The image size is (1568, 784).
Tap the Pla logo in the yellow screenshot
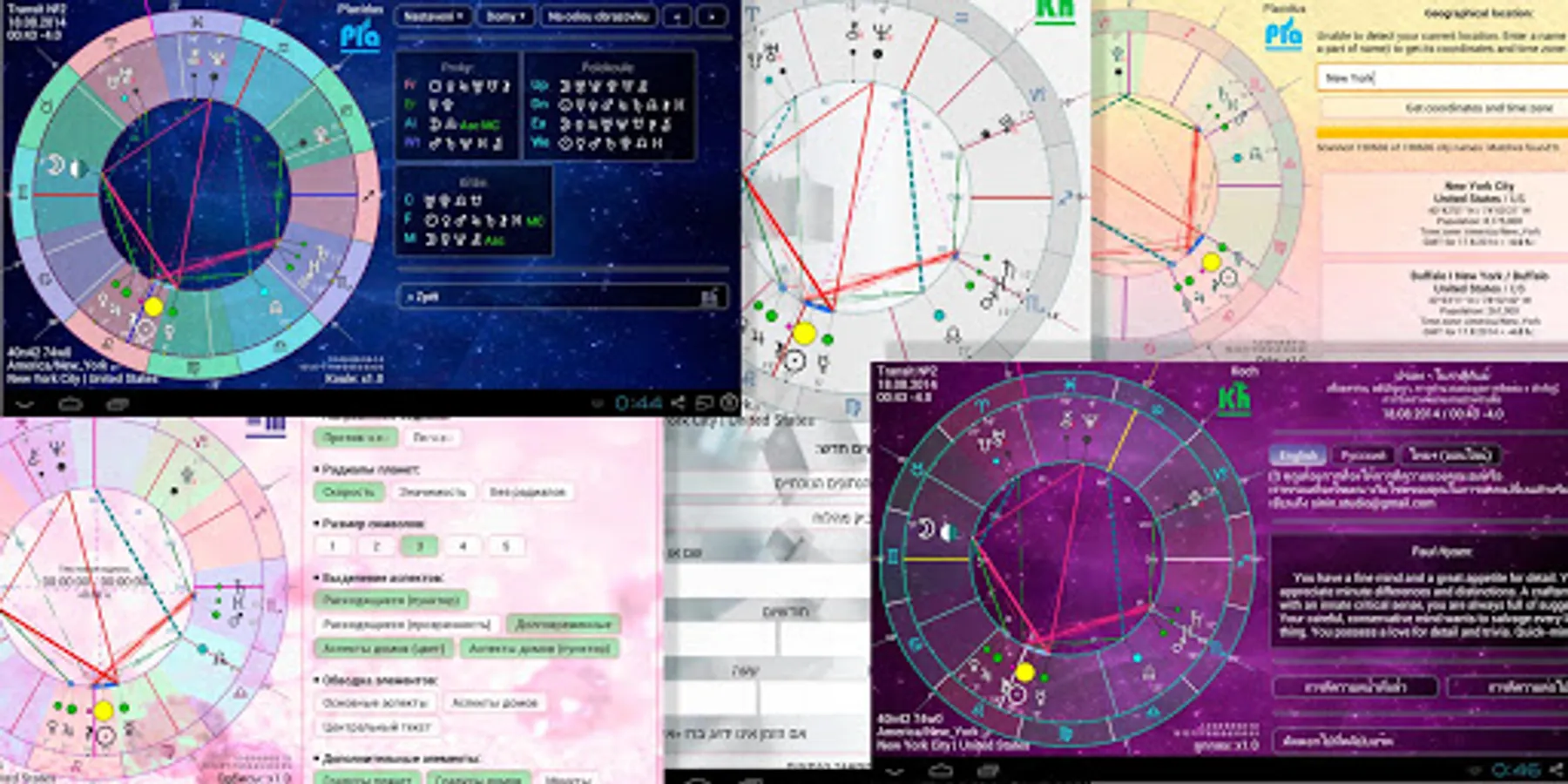(1283, 35)
